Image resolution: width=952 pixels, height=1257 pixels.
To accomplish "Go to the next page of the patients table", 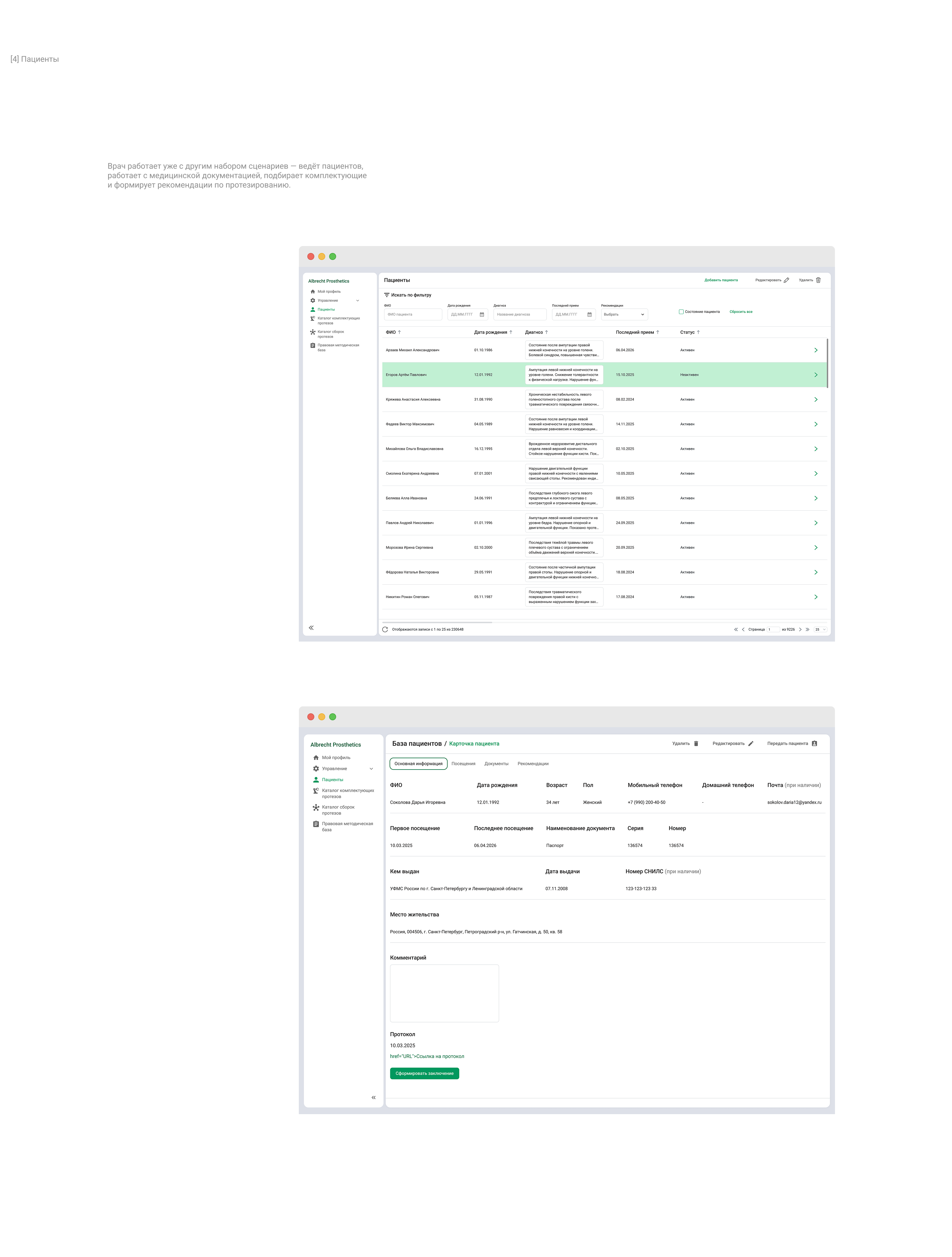I will 800,629.
